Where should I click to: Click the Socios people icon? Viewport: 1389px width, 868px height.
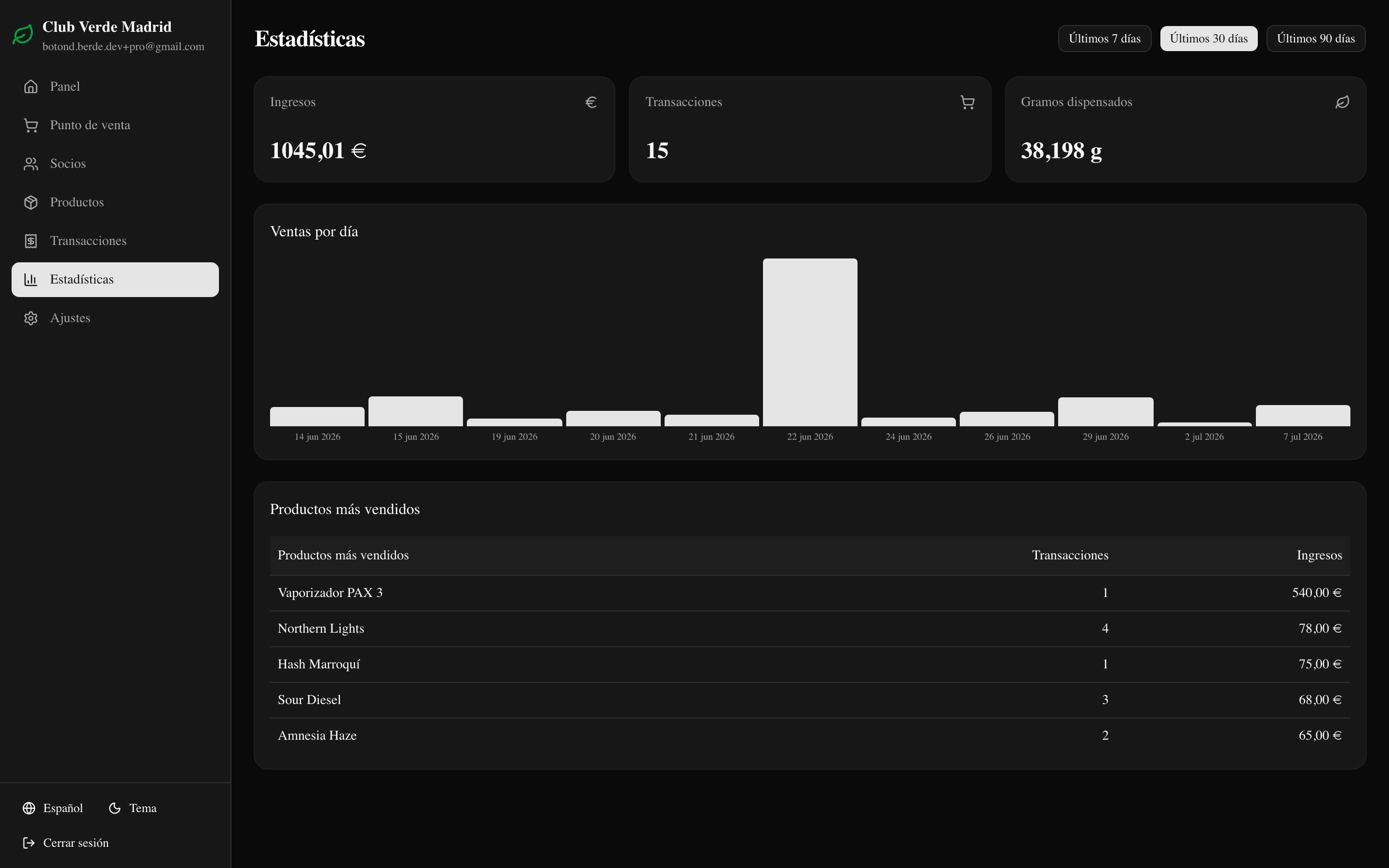31,163
